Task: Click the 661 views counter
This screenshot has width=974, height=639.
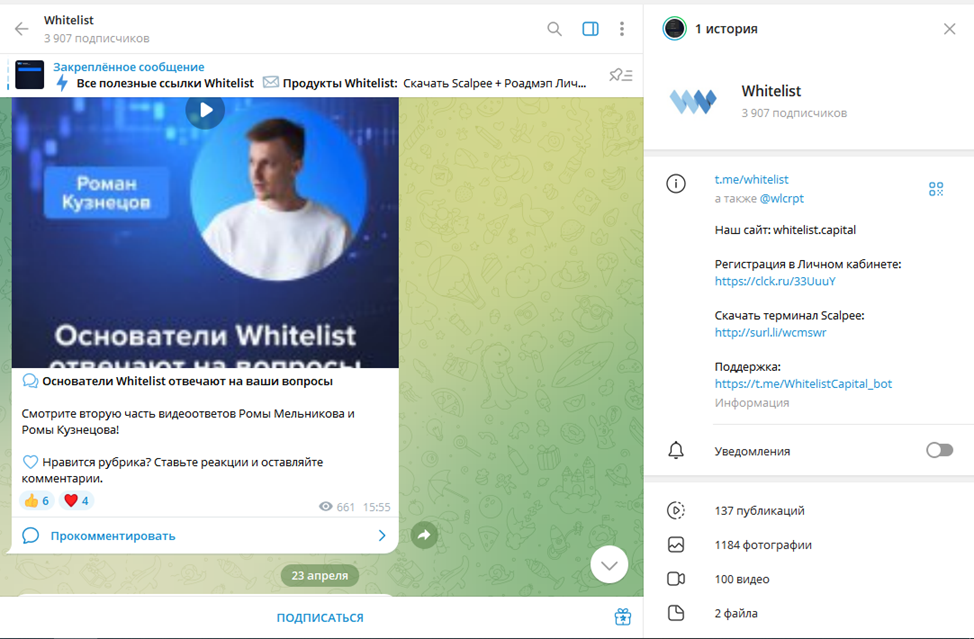Action: (337, 507)
